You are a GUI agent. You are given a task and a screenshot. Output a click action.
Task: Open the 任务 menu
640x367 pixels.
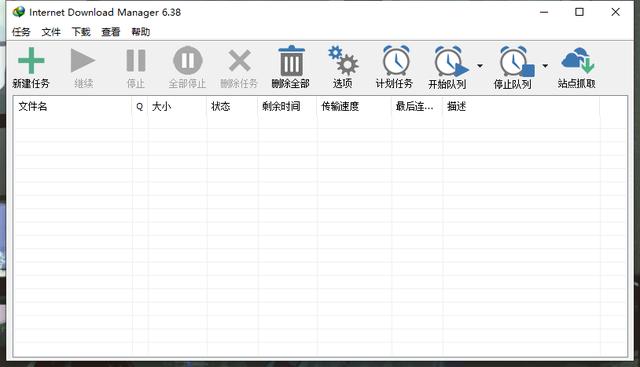pyautogui.click(x=21, y=32)
